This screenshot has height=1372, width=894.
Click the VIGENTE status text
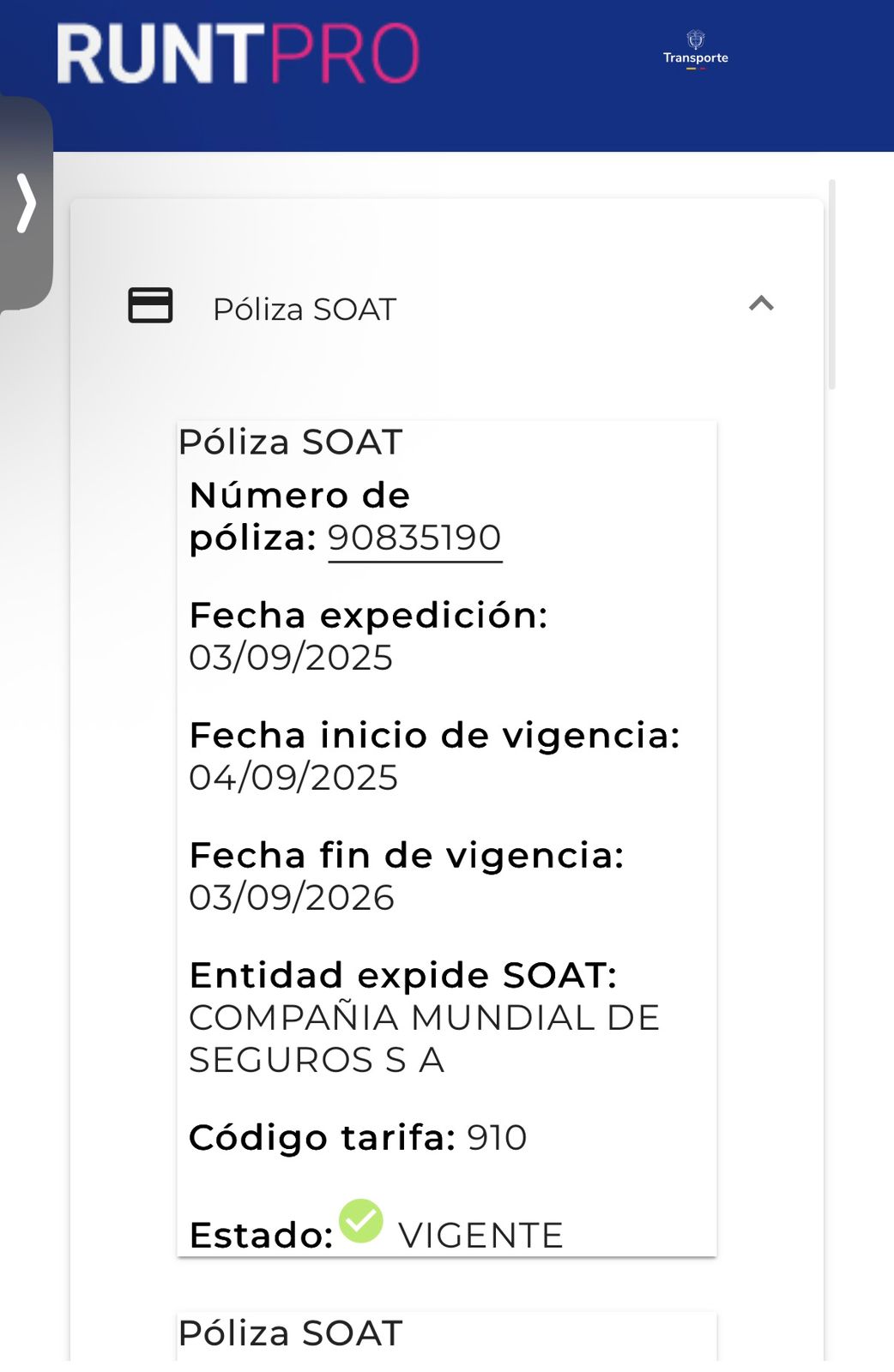(x=480, y=1236)
